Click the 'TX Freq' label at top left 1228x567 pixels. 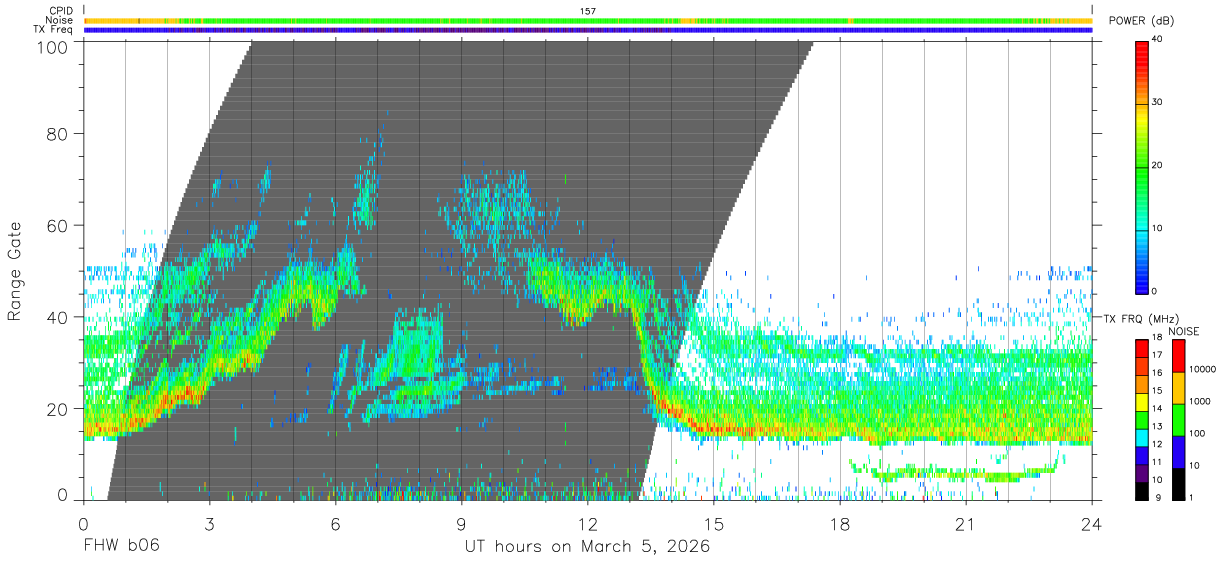(53, 30)
